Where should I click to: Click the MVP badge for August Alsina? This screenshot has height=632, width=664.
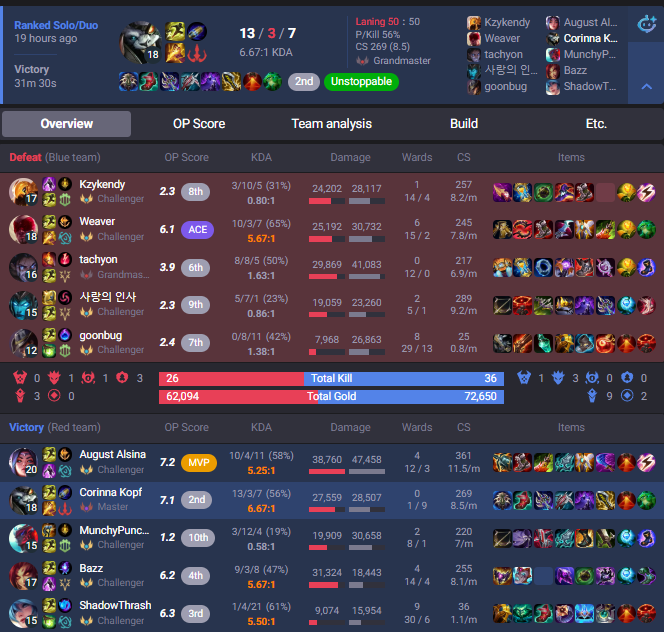[x=199, y=463]
